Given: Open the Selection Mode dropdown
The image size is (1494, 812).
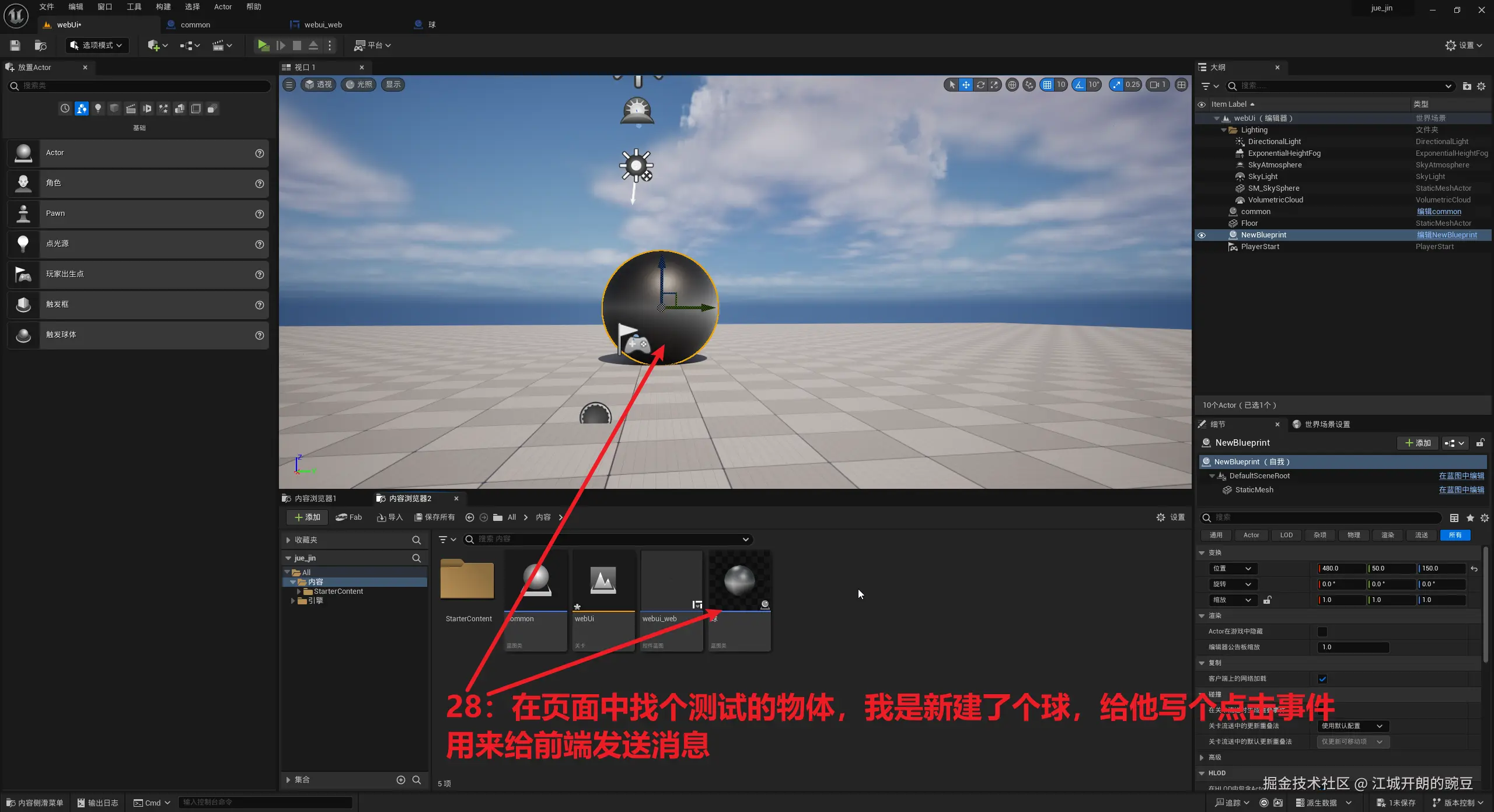Looking at the screenshot, I should tap(97, 45).
